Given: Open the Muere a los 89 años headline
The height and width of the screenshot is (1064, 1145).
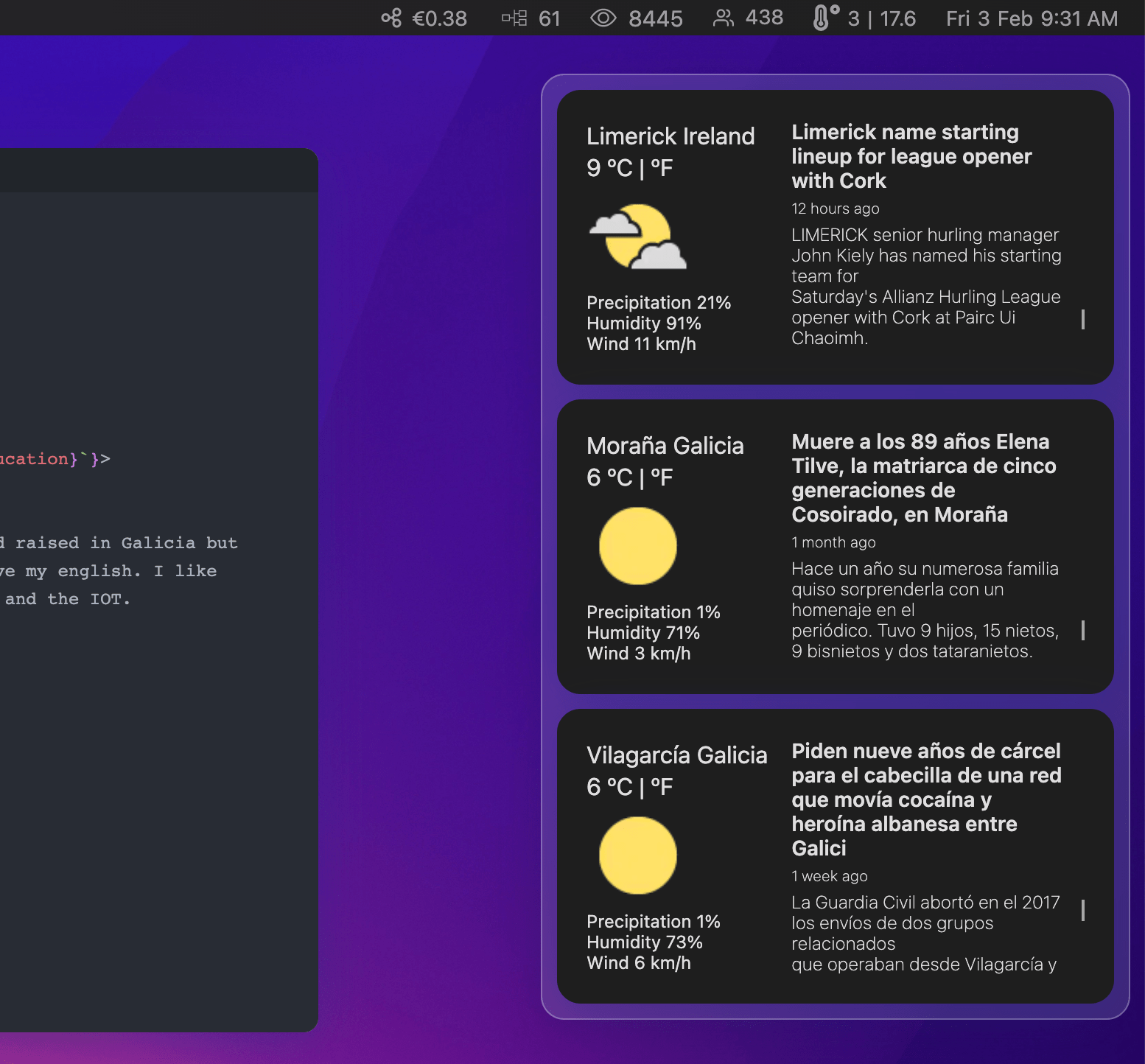Looking at the screenshot, I should [x=924, y=478].
